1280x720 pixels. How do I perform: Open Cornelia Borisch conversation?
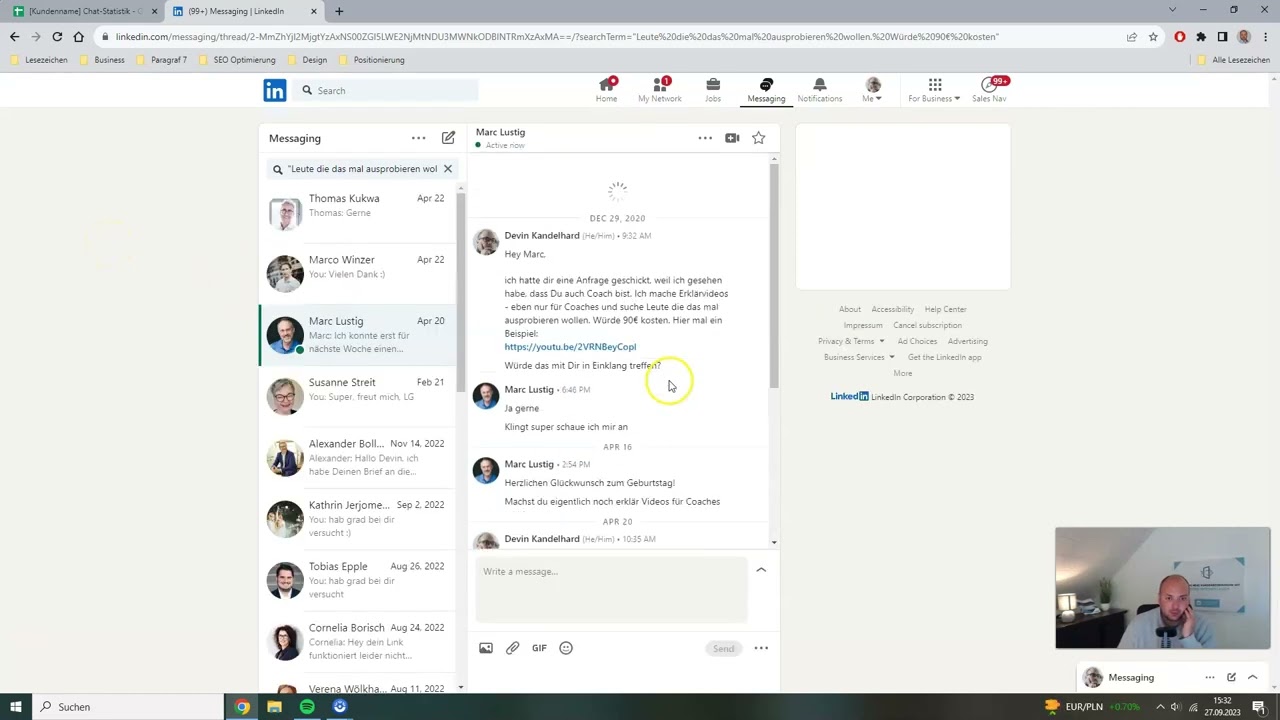click(x=358, y=641)
